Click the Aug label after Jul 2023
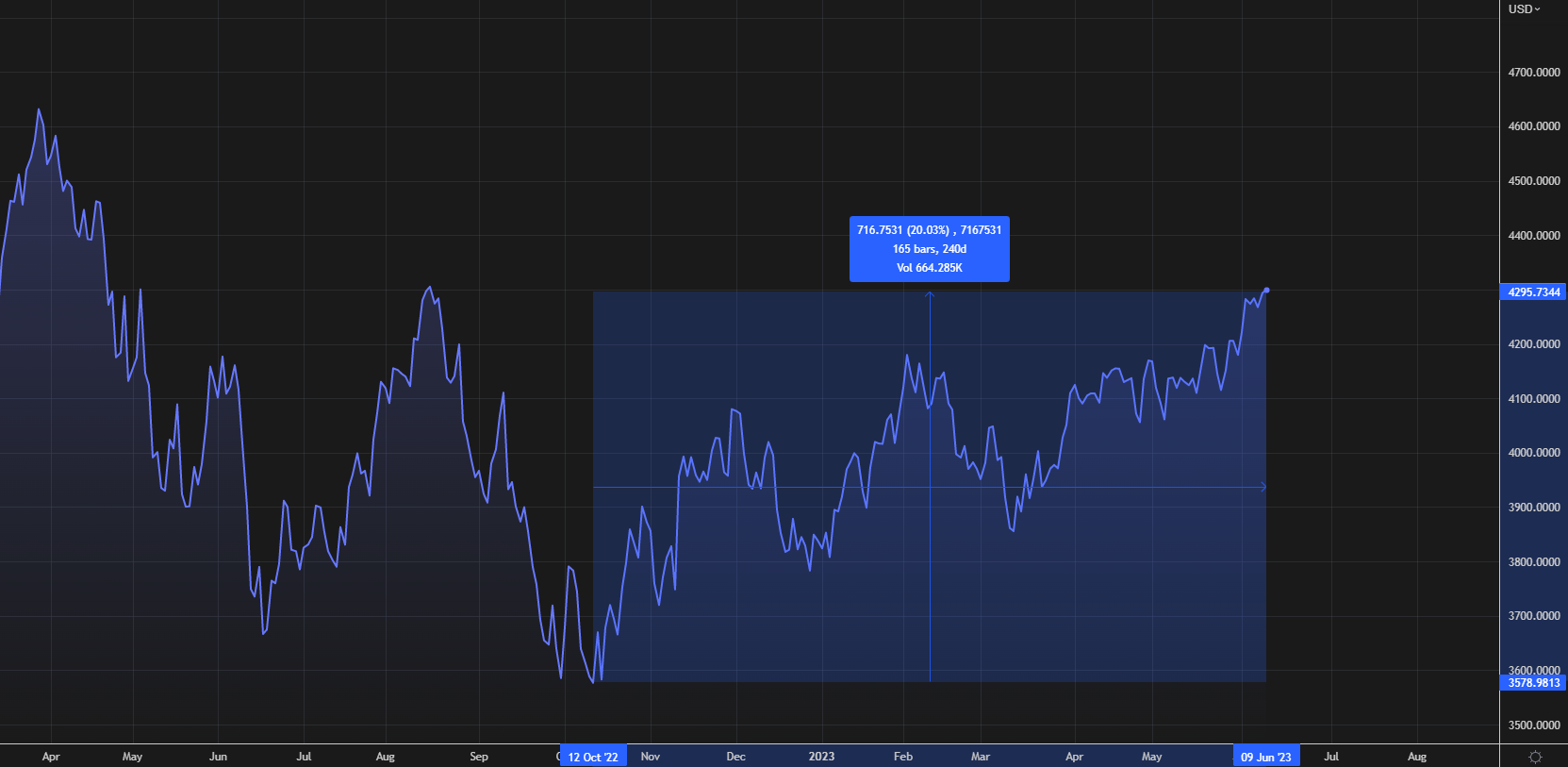Screen dimensions: 1568x767 coord(1417,757)
